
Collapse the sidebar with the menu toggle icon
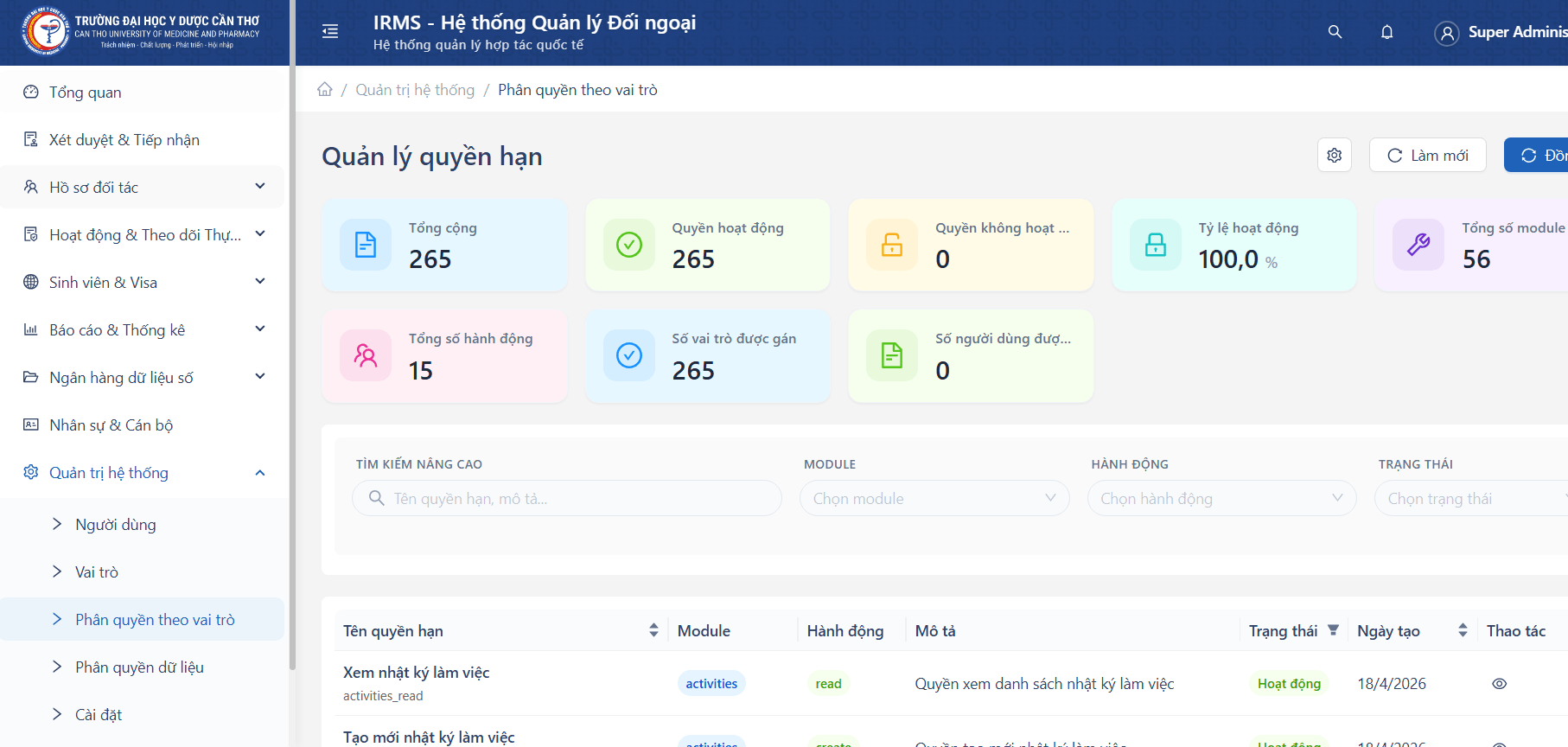click(330, 32)
